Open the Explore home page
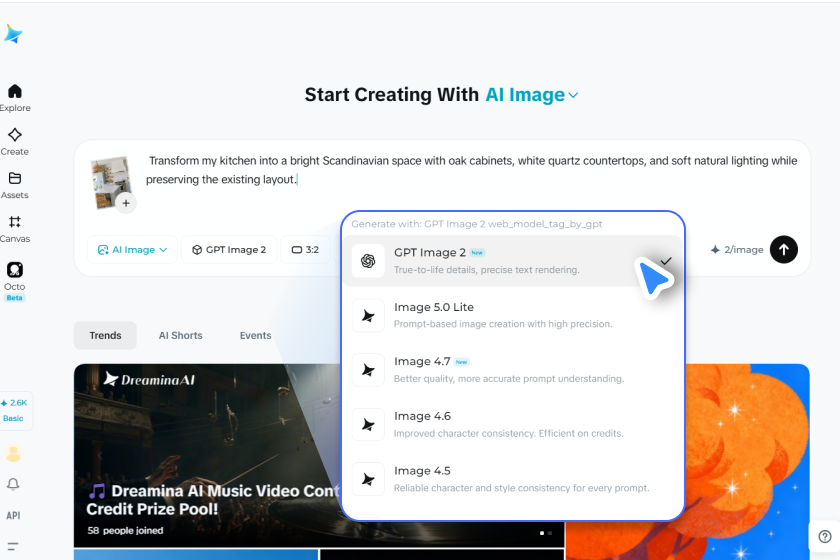 click(x=15, y=98)
